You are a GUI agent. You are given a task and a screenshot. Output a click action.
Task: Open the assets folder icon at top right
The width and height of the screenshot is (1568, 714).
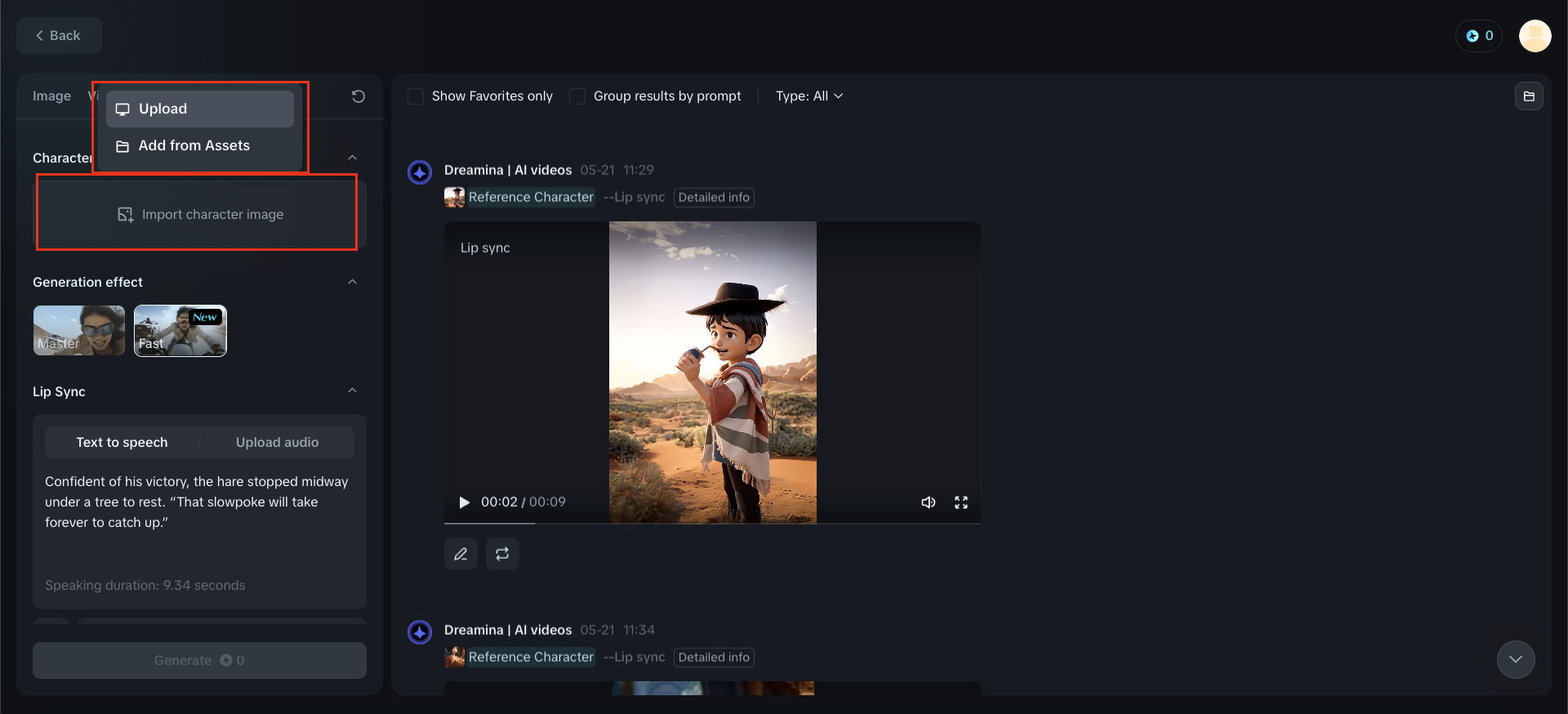(1529, 96)
